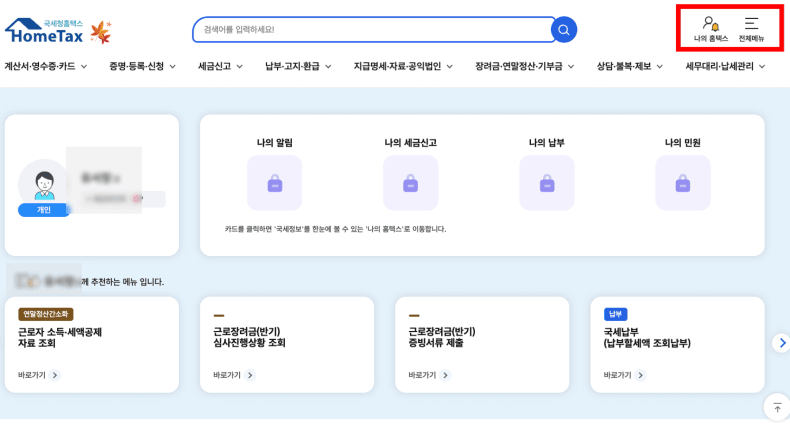Expand 상담·불복·제보 menu chevron
The image size is (790, 427).
[660, 66]
